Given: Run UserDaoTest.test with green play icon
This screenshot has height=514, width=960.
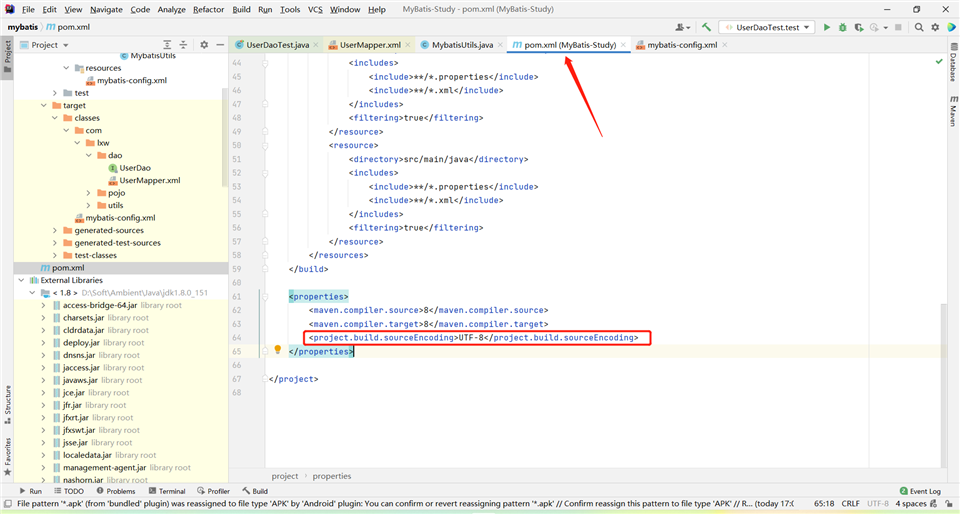Looking at the screenshot, I should tap(827, 28).
